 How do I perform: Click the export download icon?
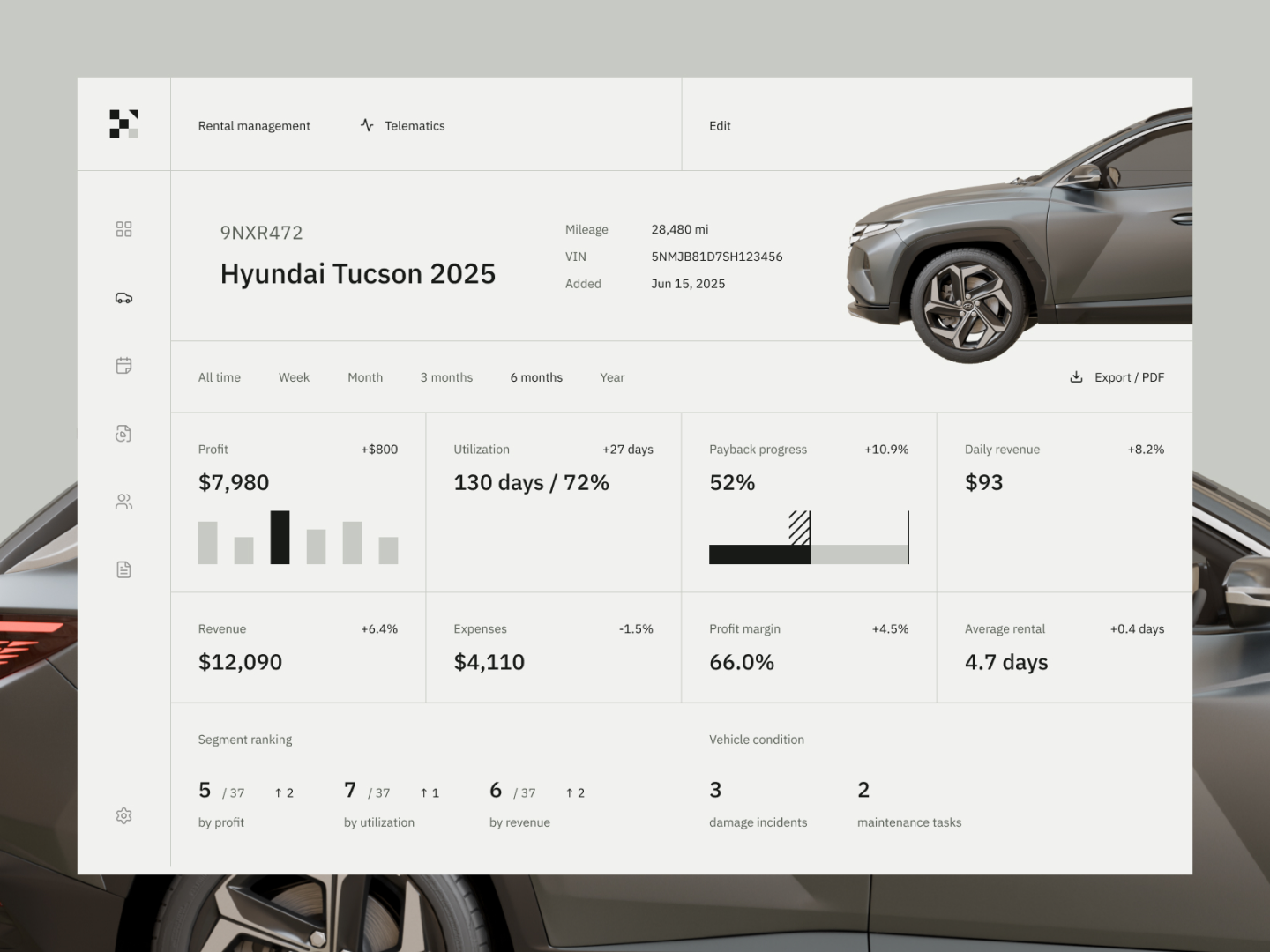coord(1076,377)
